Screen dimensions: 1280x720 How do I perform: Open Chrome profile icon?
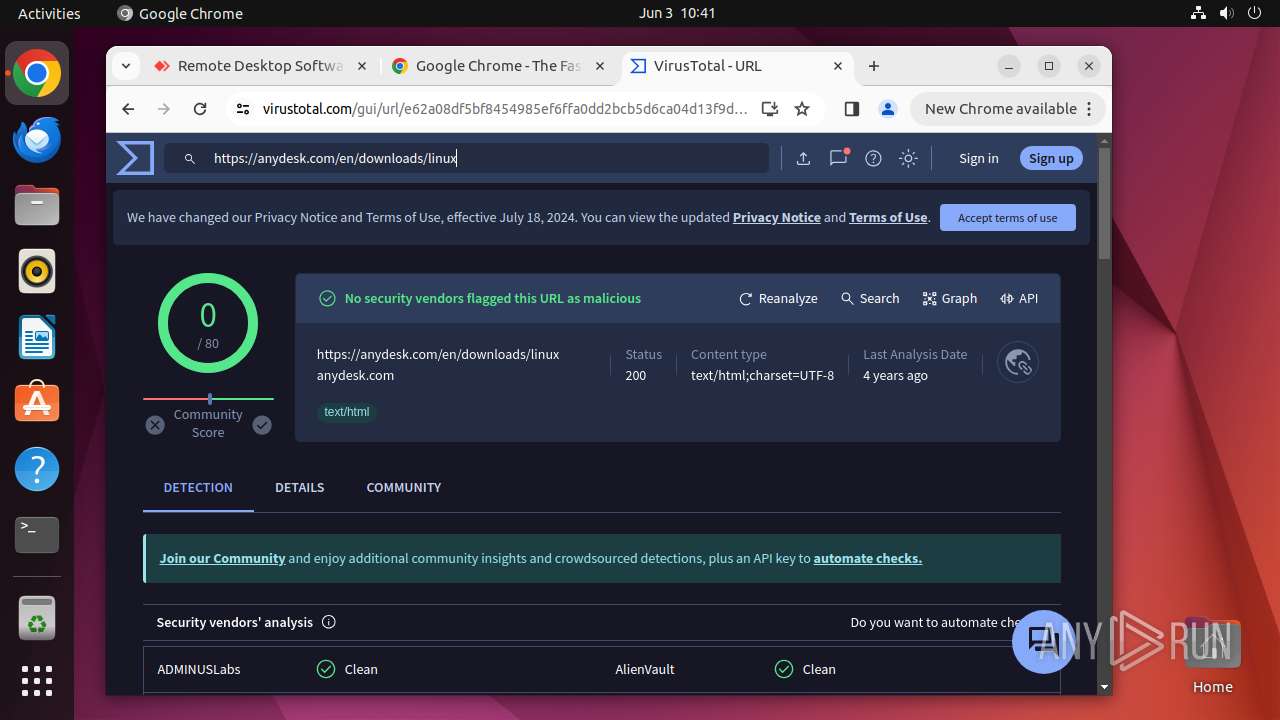[887, 109]
